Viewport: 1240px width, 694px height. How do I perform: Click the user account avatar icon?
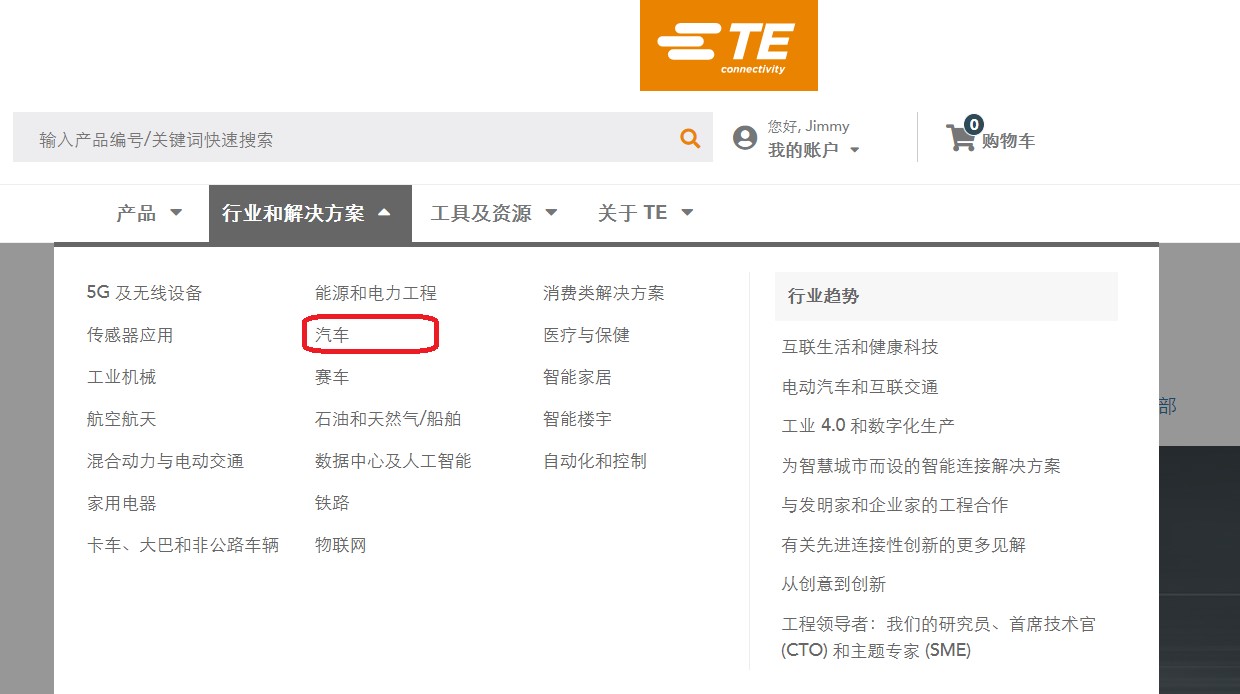click(x=745, y=138)
